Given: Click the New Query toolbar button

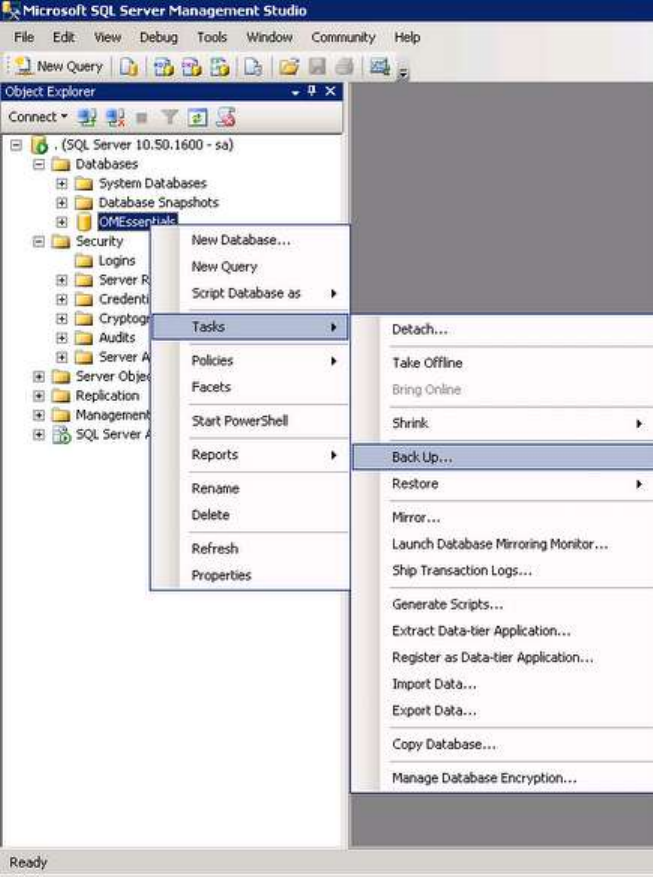Looking at the screenshot, I should [x=58, y=67].
